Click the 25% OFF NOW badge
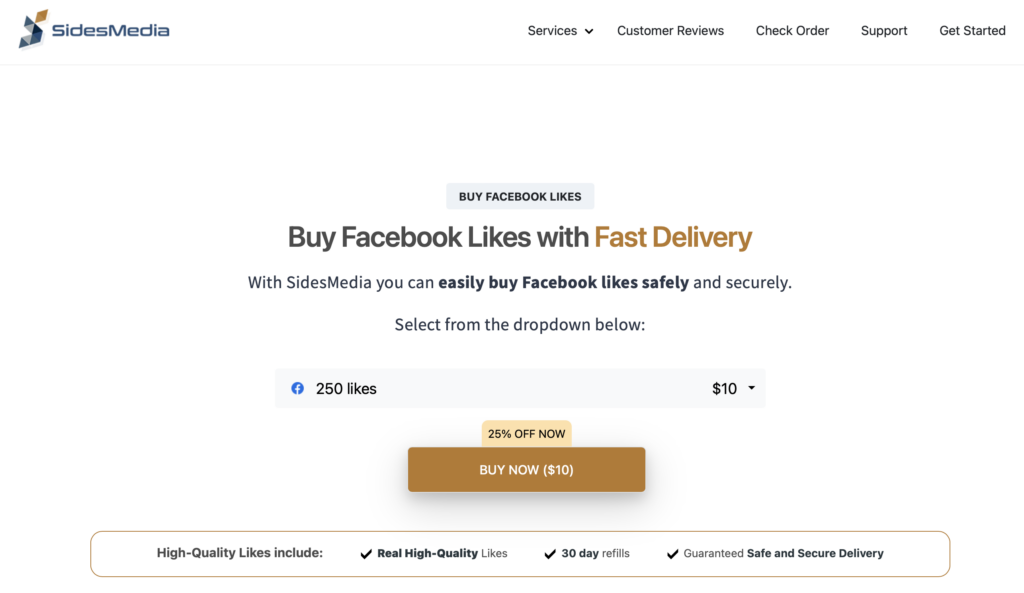 click(527, 434)
